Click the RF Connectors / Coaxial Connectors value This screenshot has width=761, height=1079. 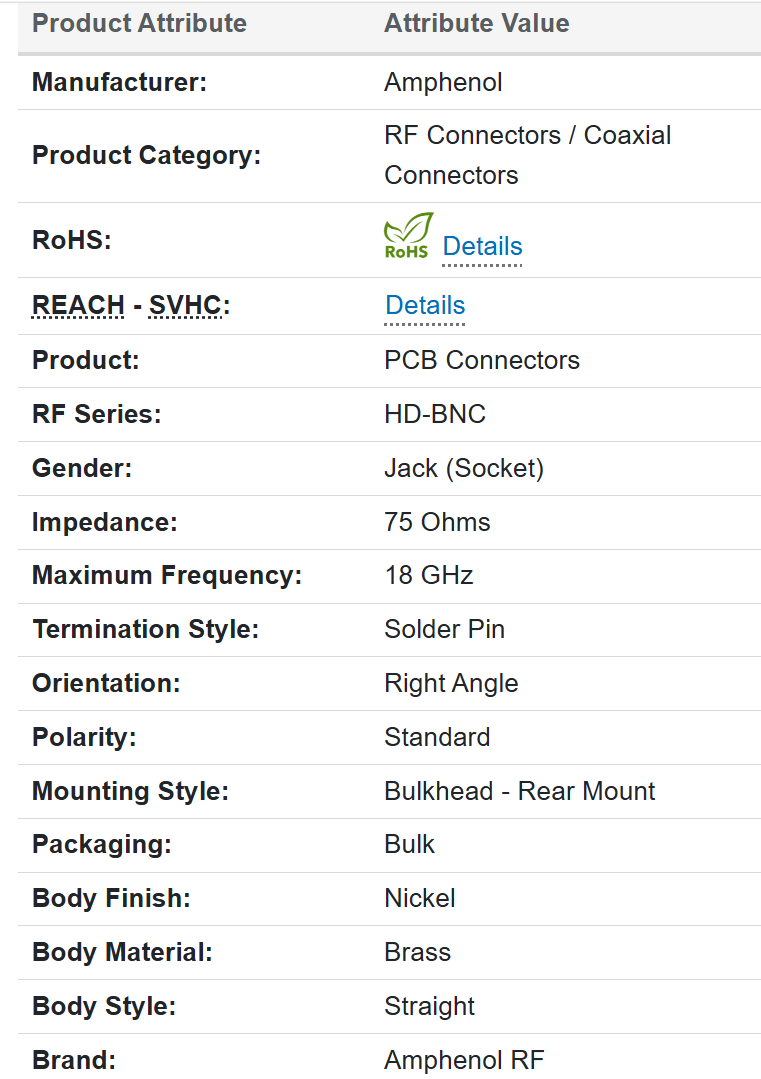click(527, 155)
